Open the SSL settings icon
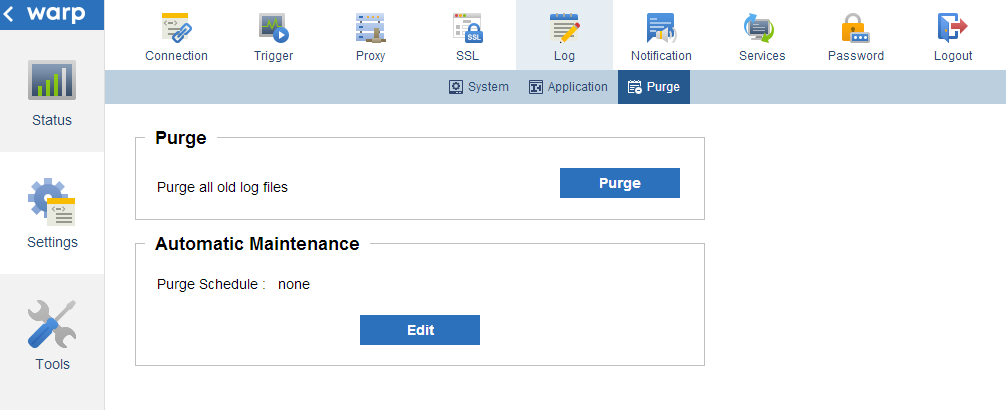 coord(467,28)
